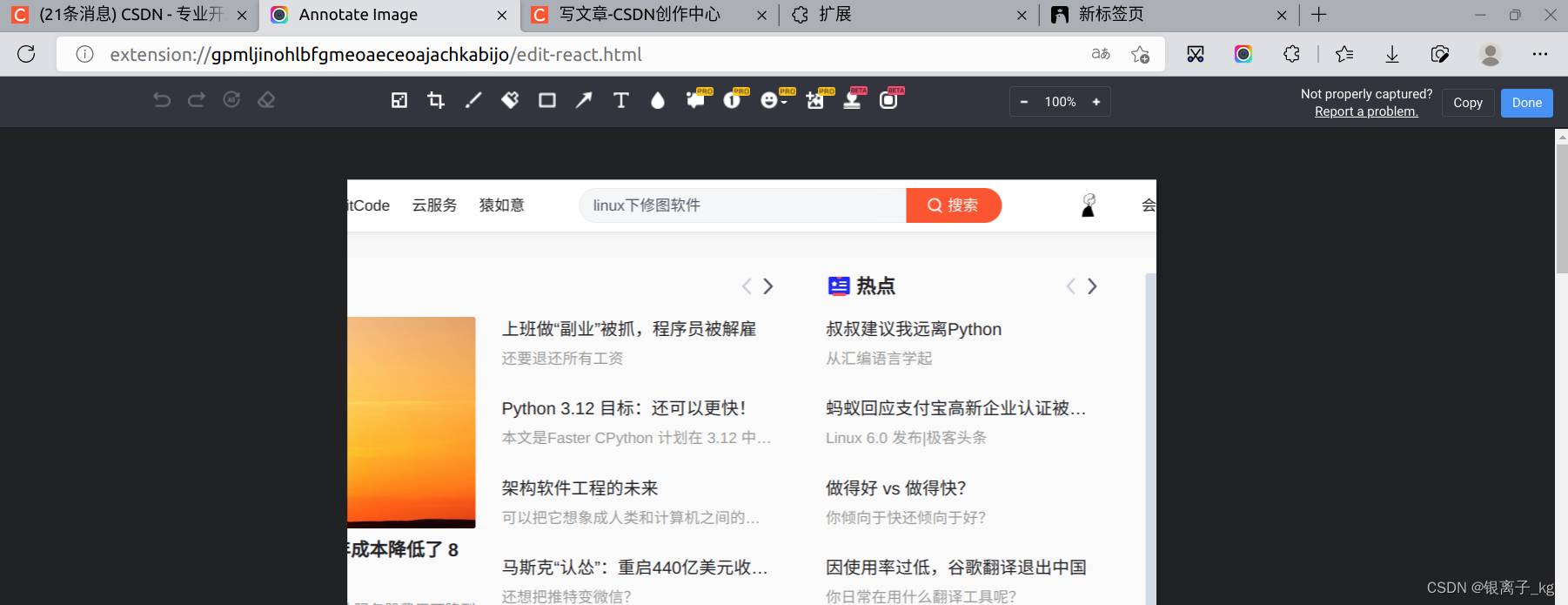The width and height of the screenshot is (1568, 605).
Task: Decrease zoom with the minus button
Action: (x=1024, y=102)
